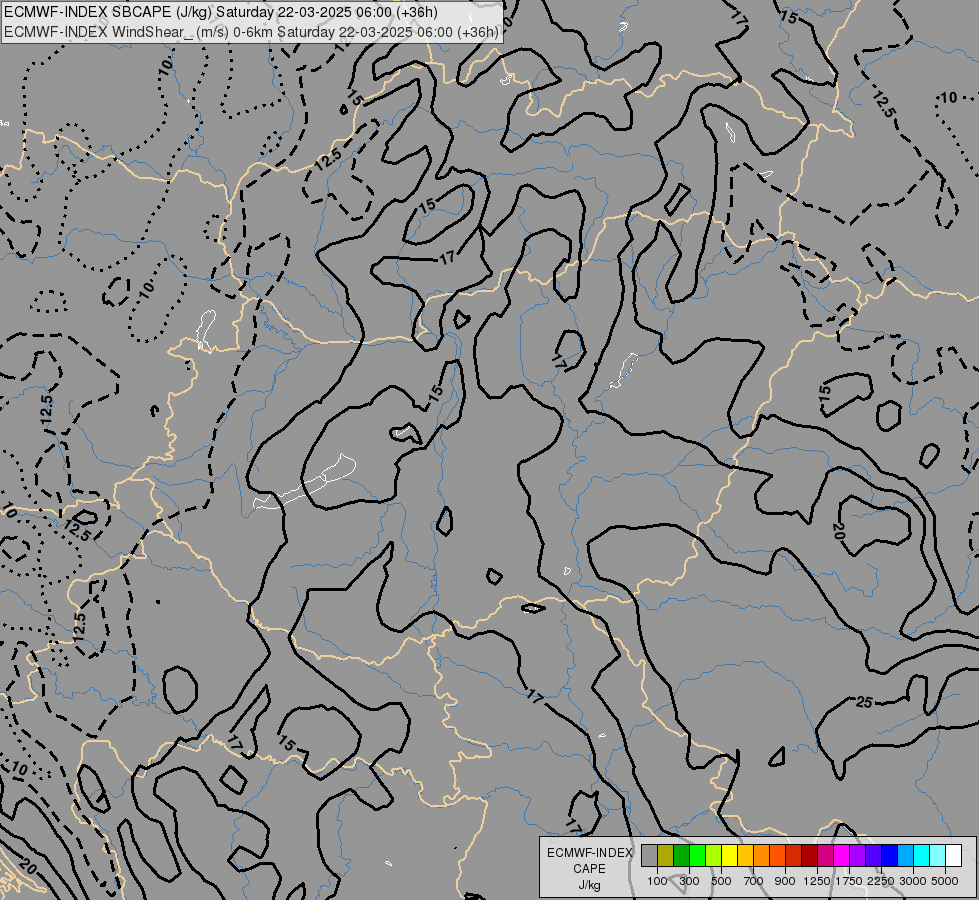The image size is (979, 900).
Task: Choose the amber gold legend swatch
Action: [745, 855]
